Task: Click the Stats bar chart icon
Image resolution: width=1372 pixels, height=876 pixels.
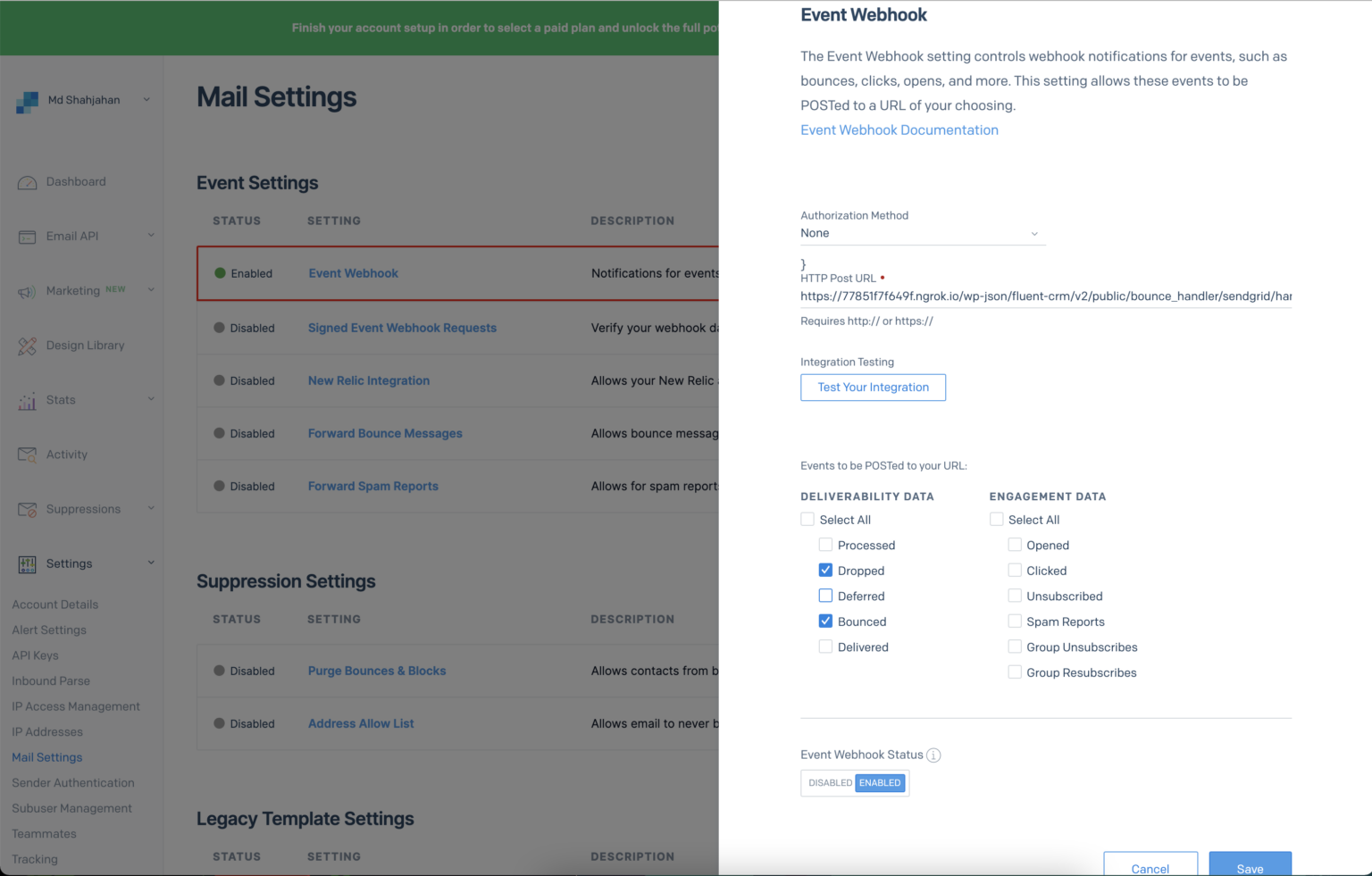Action: pos(27,401)
